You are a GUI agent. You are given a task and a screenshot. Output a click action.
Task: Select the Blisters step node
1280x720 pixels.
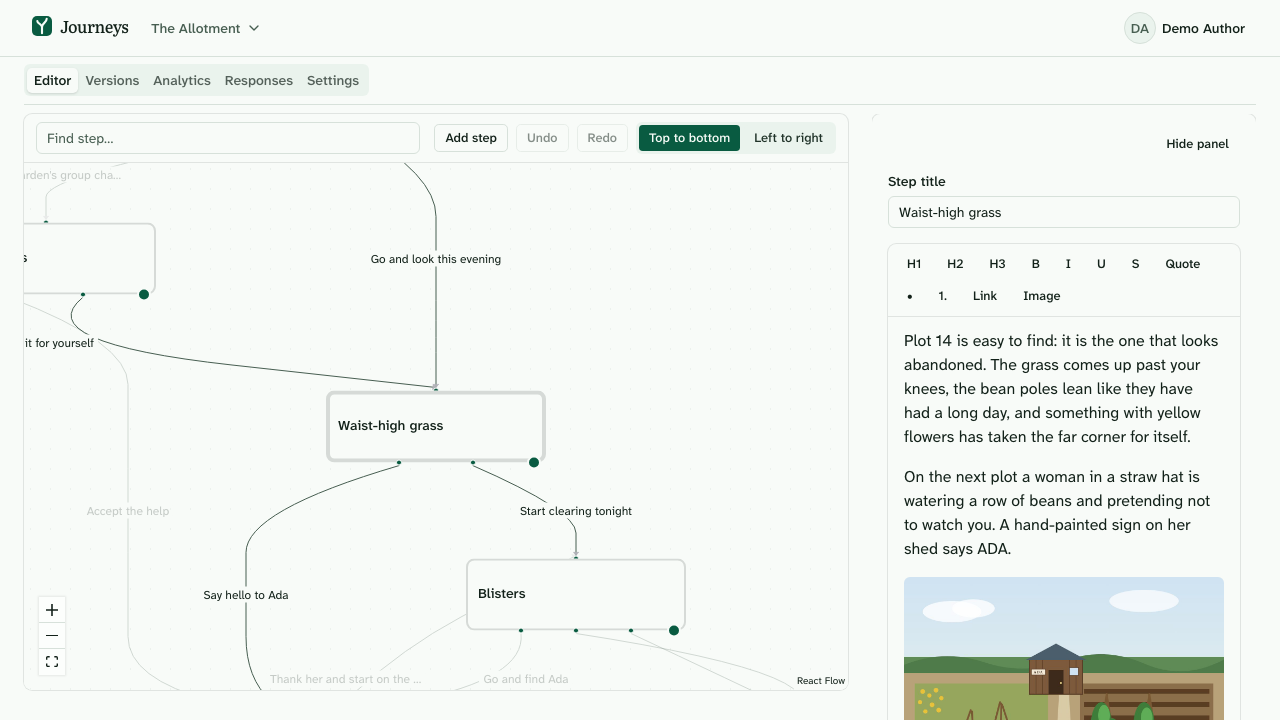pyautogui.click(x=576, y=594)
